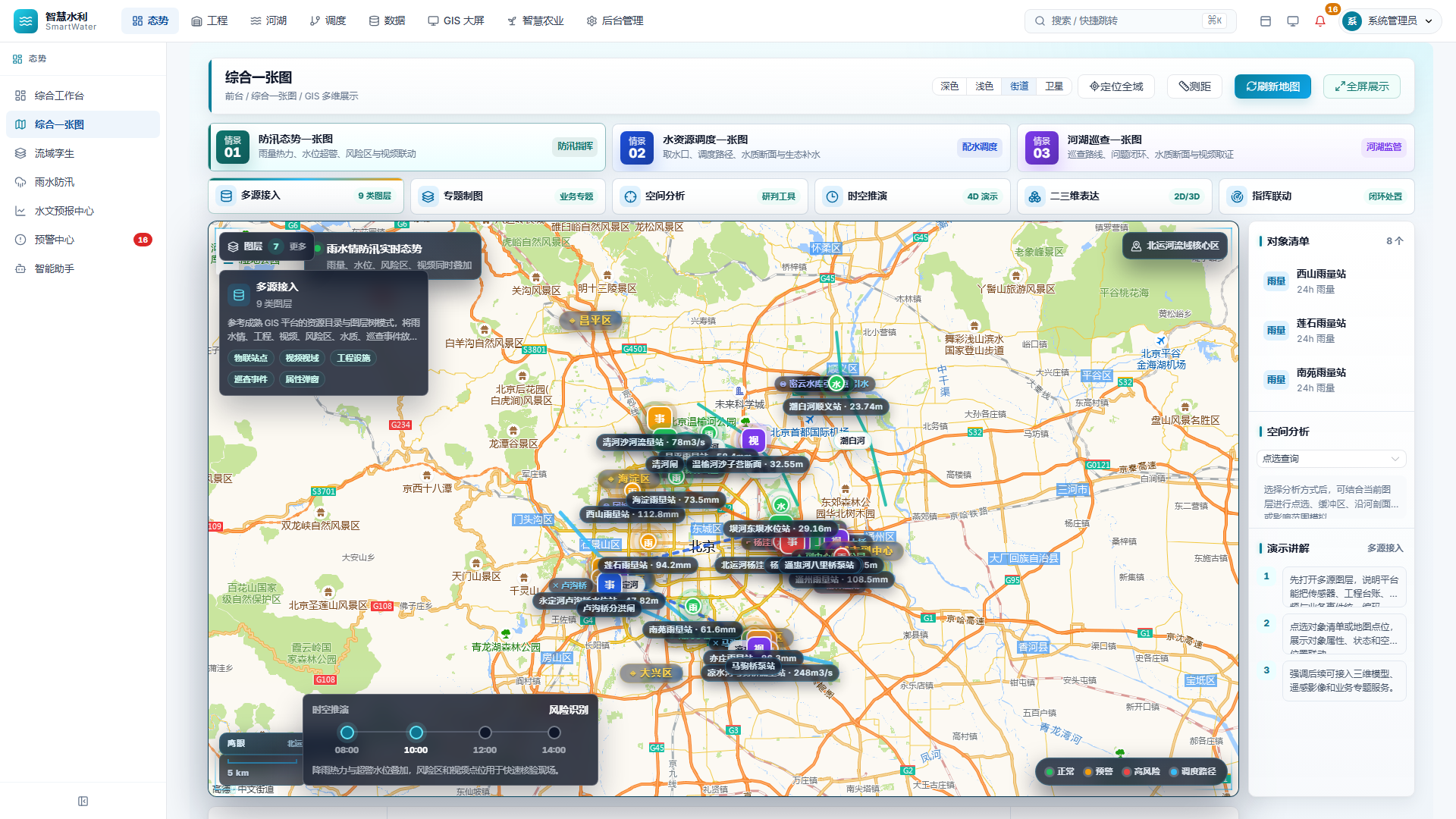This screenshot has width=1456, height=819.
Task: Switch map style to 街道
Action: click(x=1019, y=86)
